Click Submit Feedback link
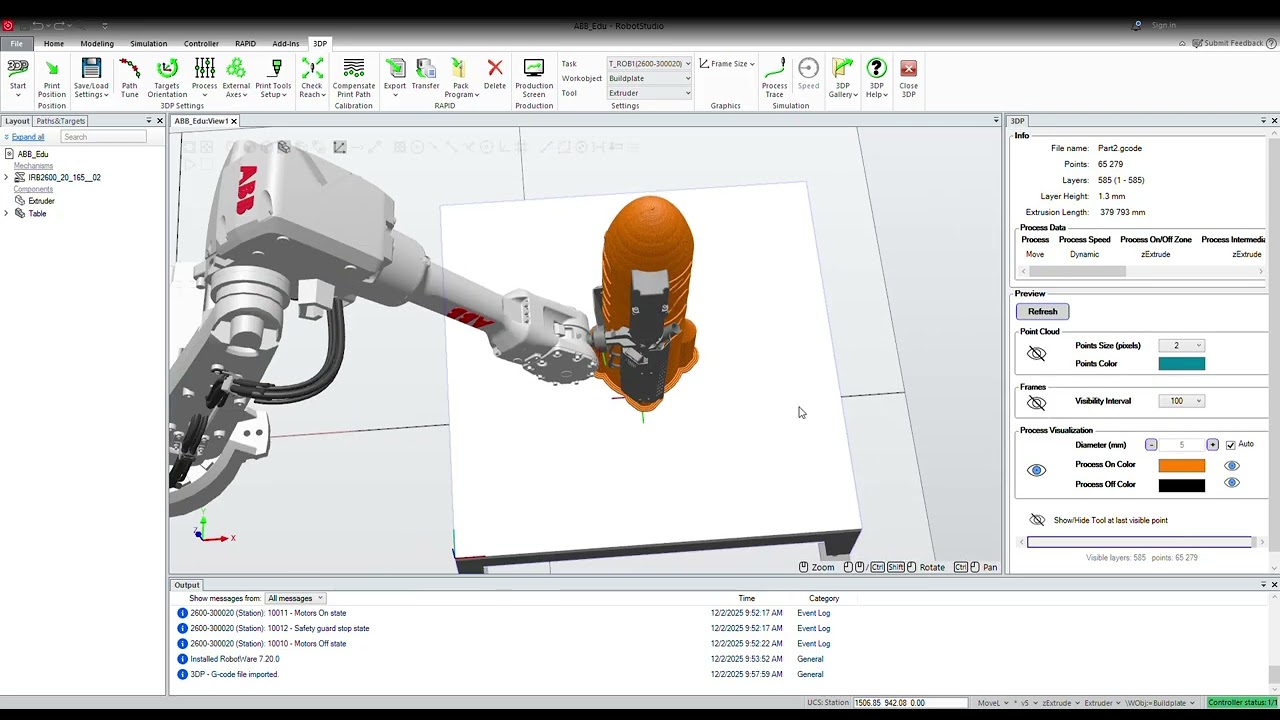 (1227, 44)
